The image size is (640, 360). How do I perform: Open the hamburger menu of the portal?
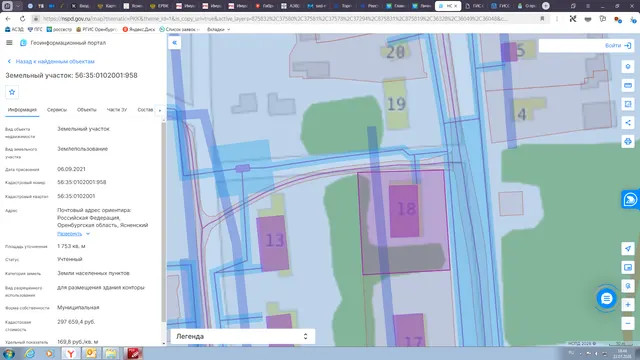(9, 42)
